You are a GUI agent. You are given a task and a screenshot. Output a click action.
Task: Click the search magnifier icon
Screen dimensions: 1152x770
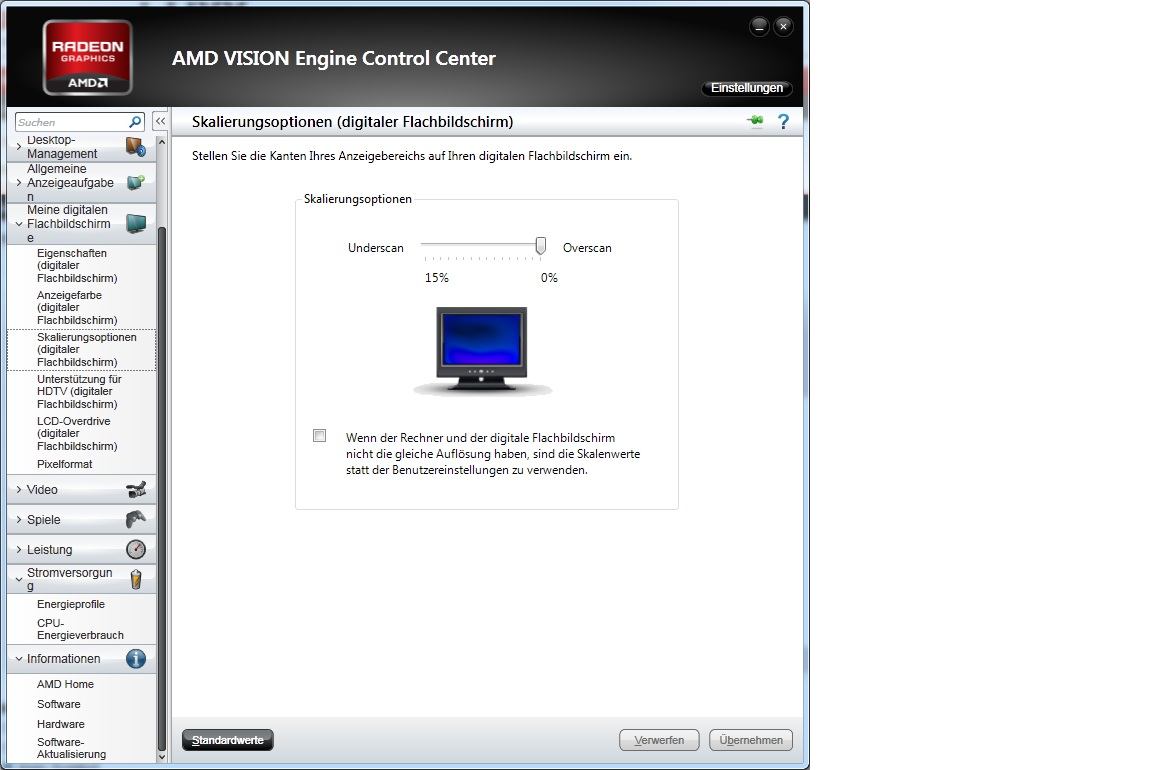click(x=135, y=122)
